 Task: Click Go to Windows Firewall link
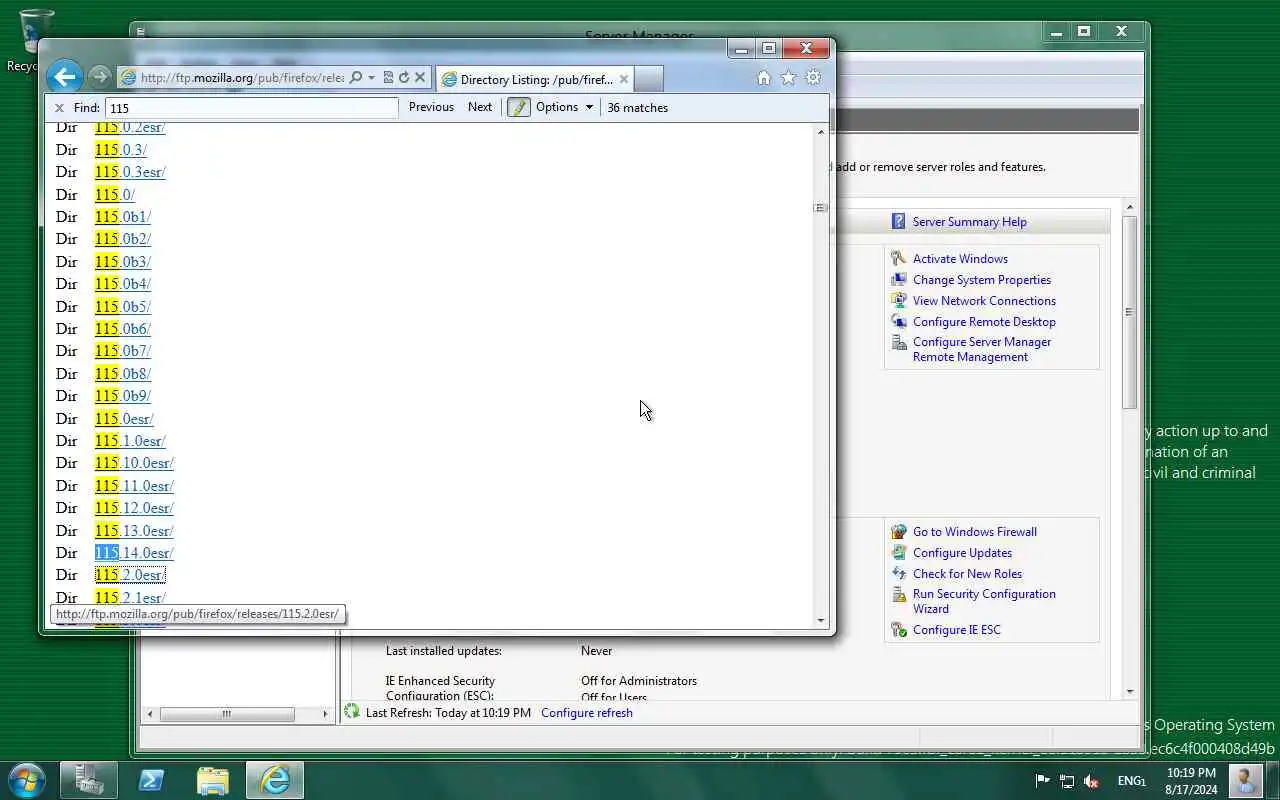pos(974,532)
